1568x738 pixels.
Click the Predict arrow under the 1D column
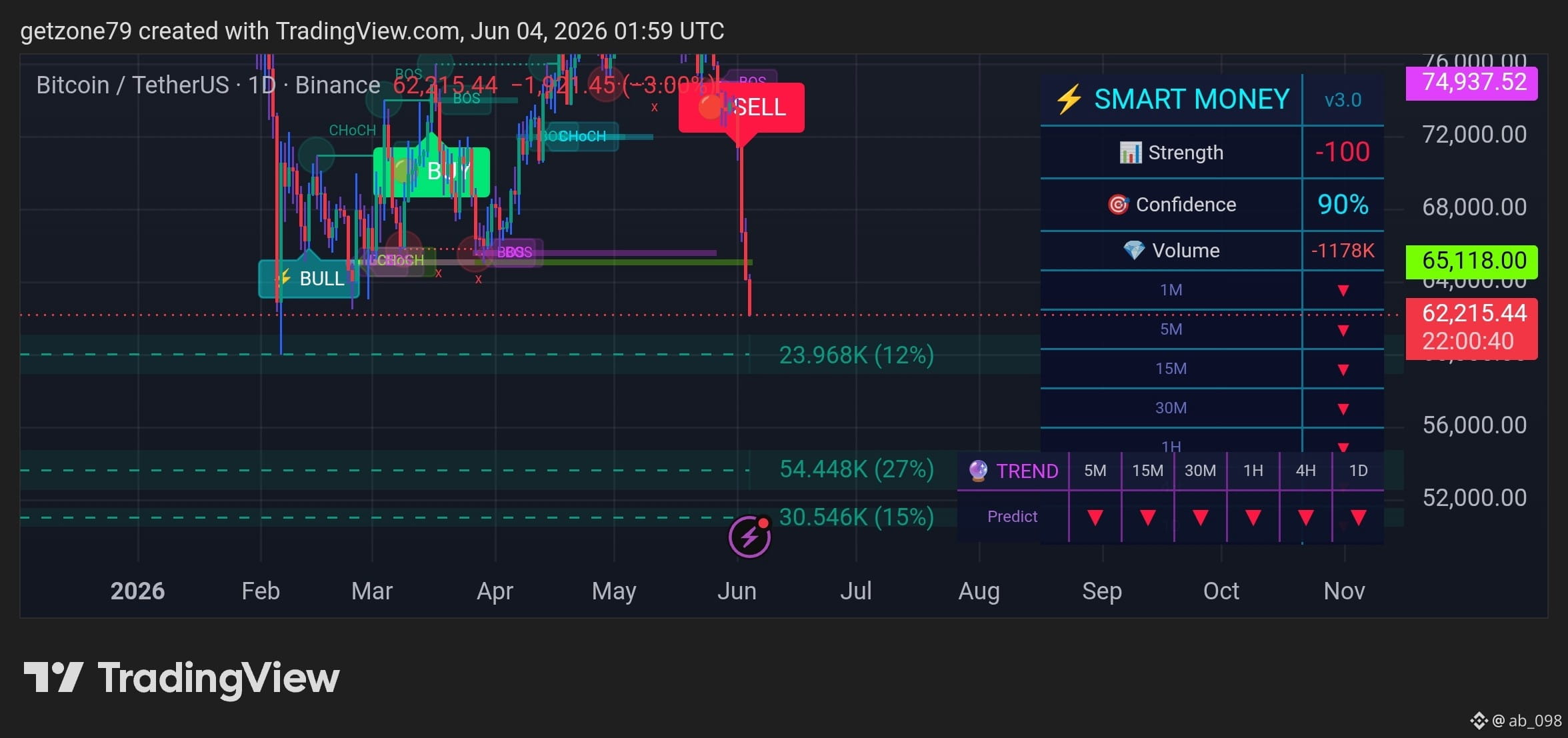(1358, 517)
